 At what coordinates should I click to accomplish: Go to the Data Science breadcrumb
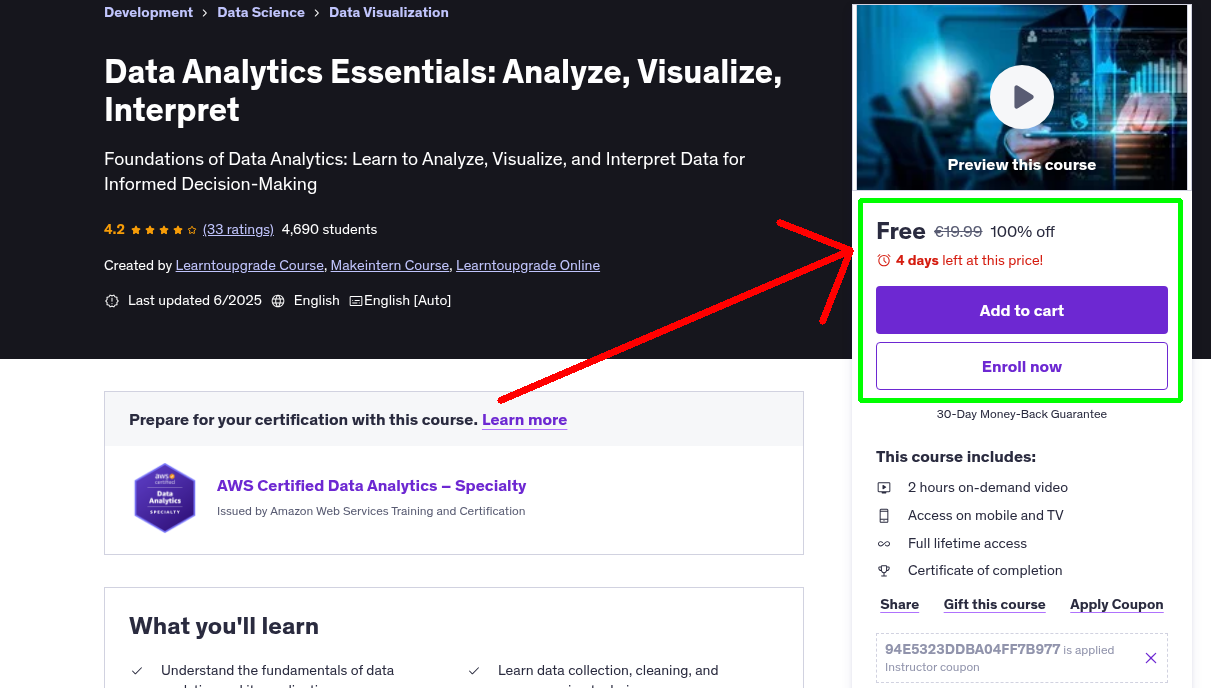coord(261,13)
